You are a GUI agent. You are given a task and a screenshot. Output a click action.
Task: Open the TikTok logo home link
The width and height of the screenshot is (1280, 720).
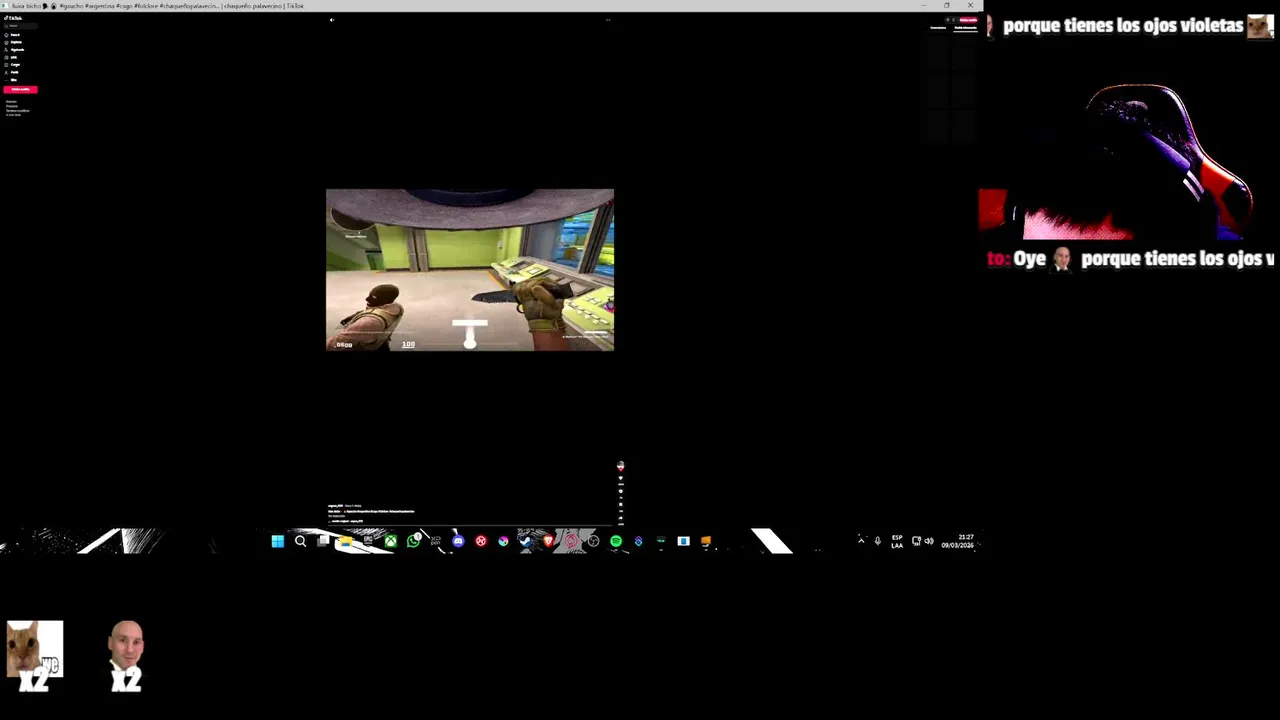click(x=13, y=18)
